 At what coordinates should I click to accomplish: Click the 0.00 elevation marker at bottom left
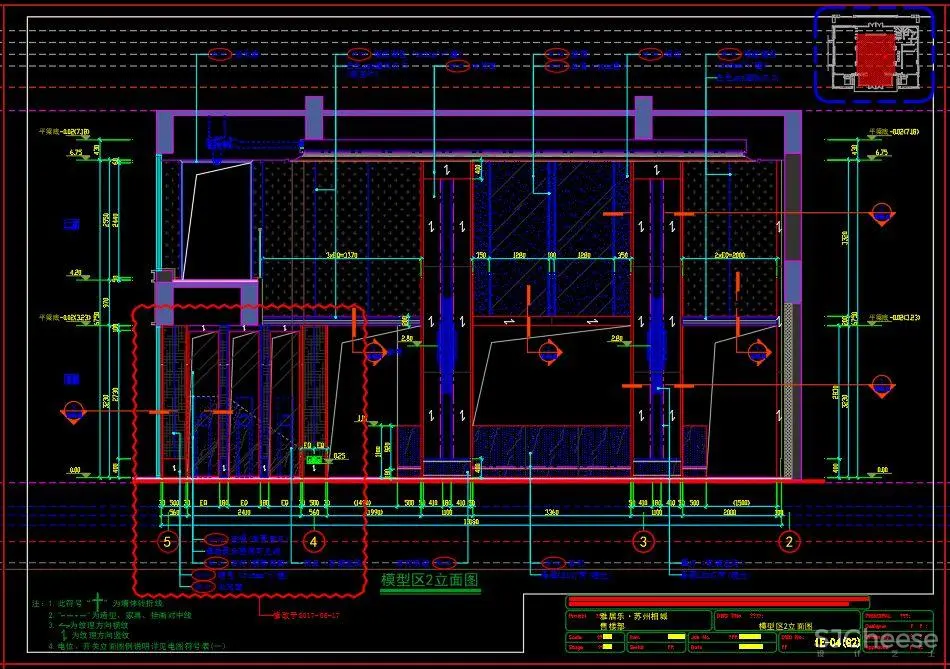[75, 471]
